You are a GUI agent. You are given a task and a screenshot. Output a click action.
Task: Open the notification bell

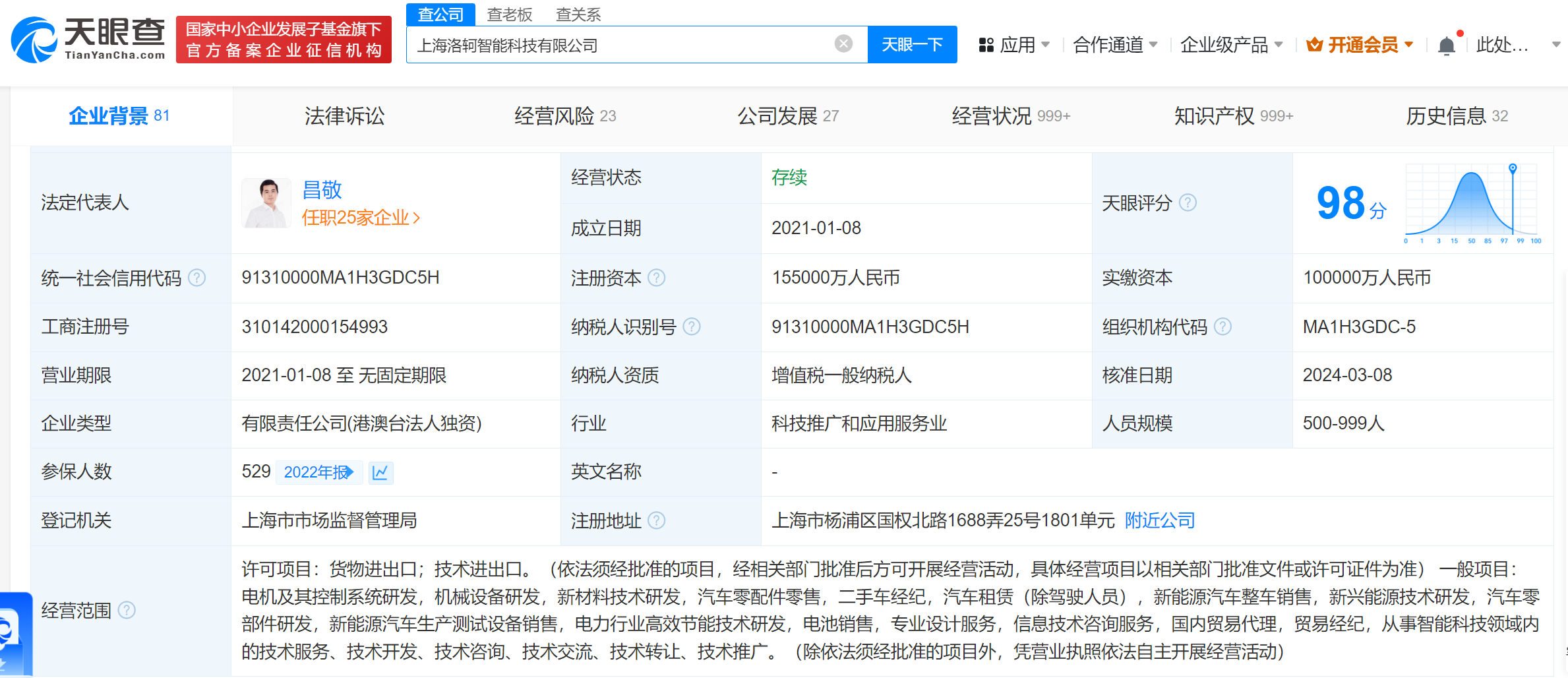coord(1446,46)
